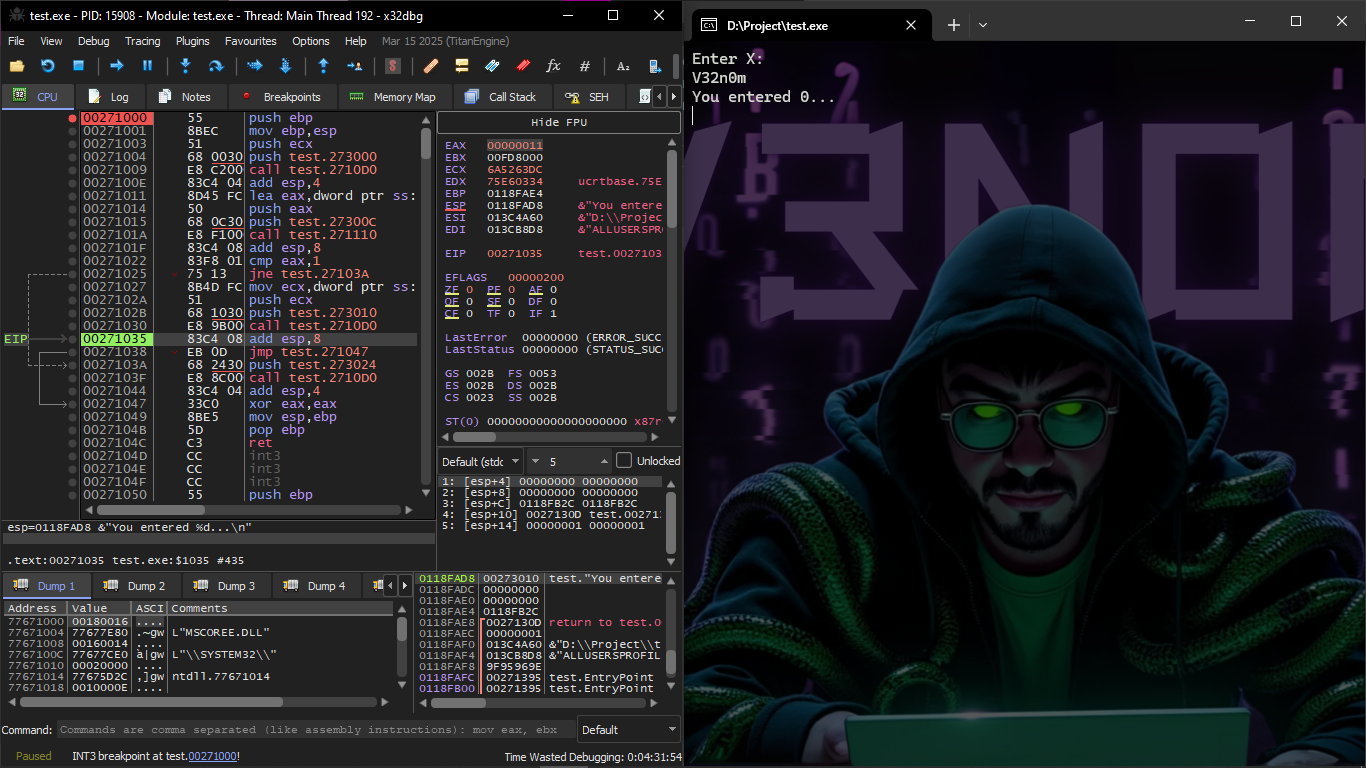Click the Step Into toolbar icon
1366x768 pixels.
[x=185, y=66]
